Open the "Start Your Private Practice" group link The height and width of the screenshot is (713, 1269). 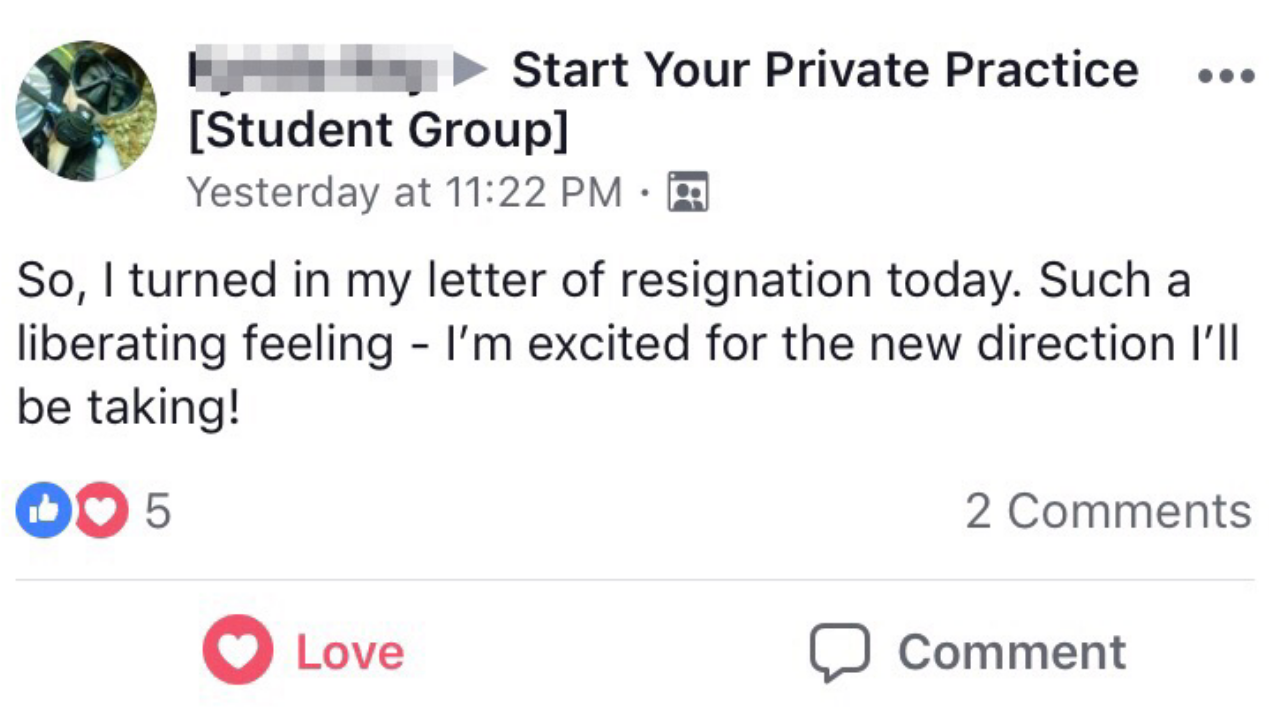[x=824, y=71]
